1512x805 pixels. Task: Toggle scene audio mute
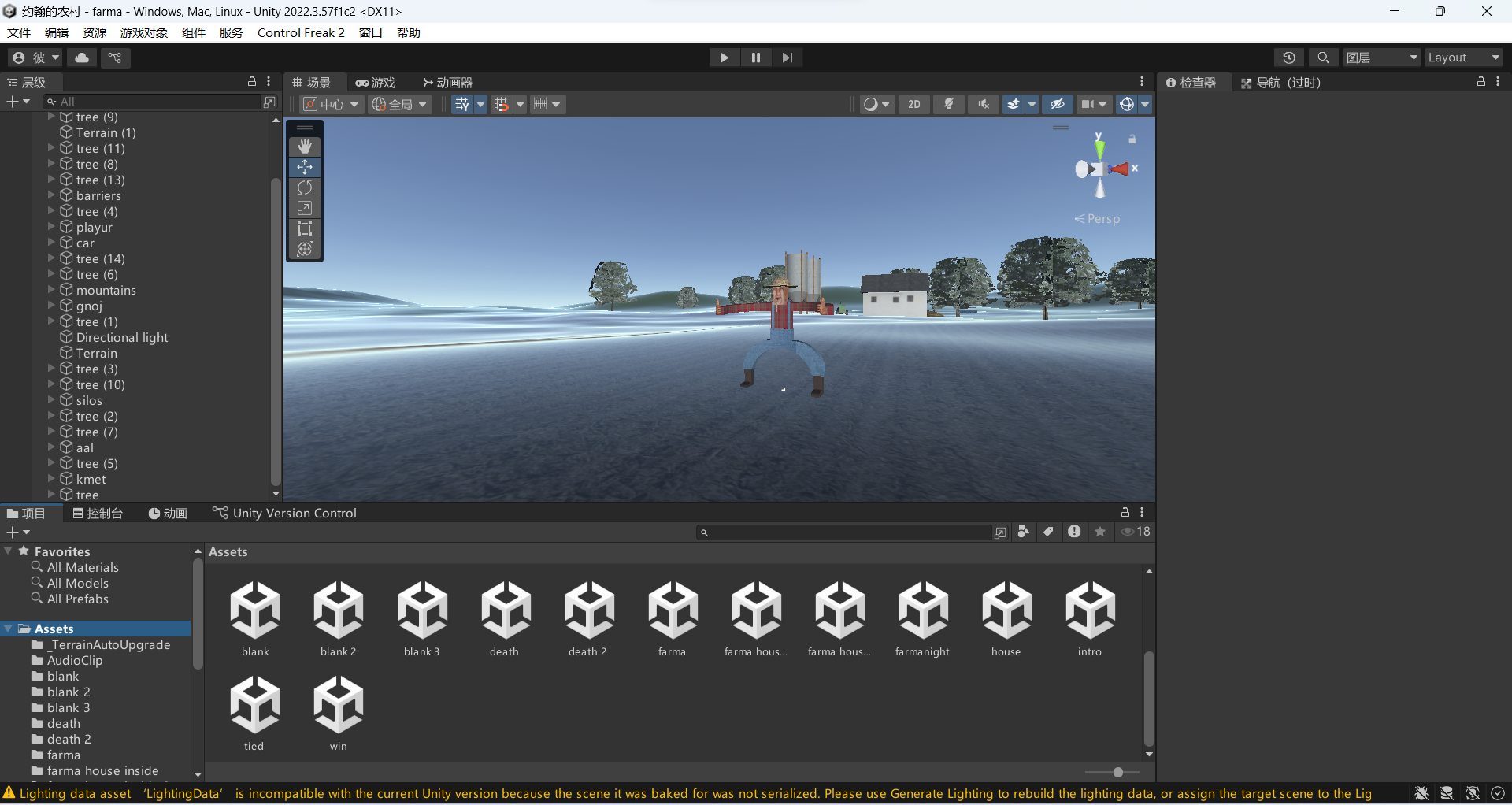984,104
